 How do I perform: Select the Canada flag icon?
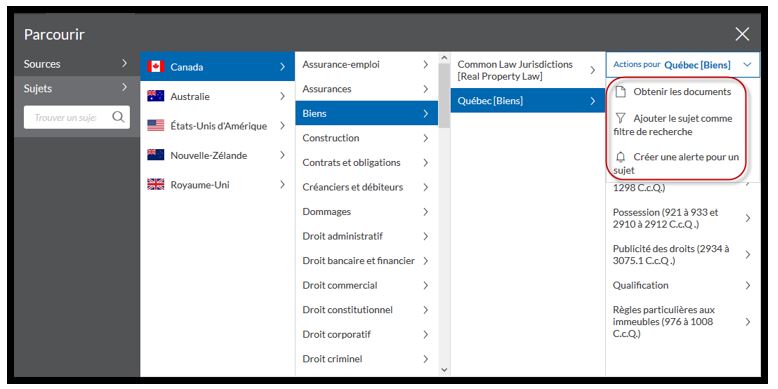click(155, 66)
